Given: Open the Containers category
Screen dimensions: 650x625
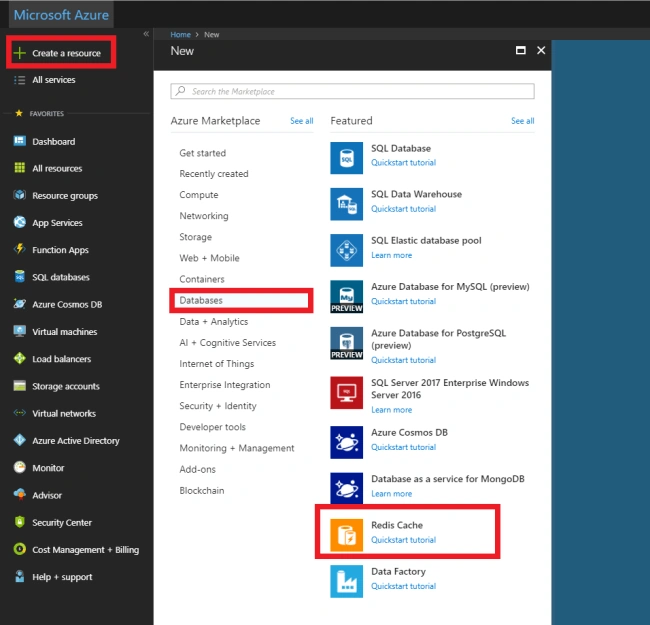Looking at the screenshot, I should point(202,279).
